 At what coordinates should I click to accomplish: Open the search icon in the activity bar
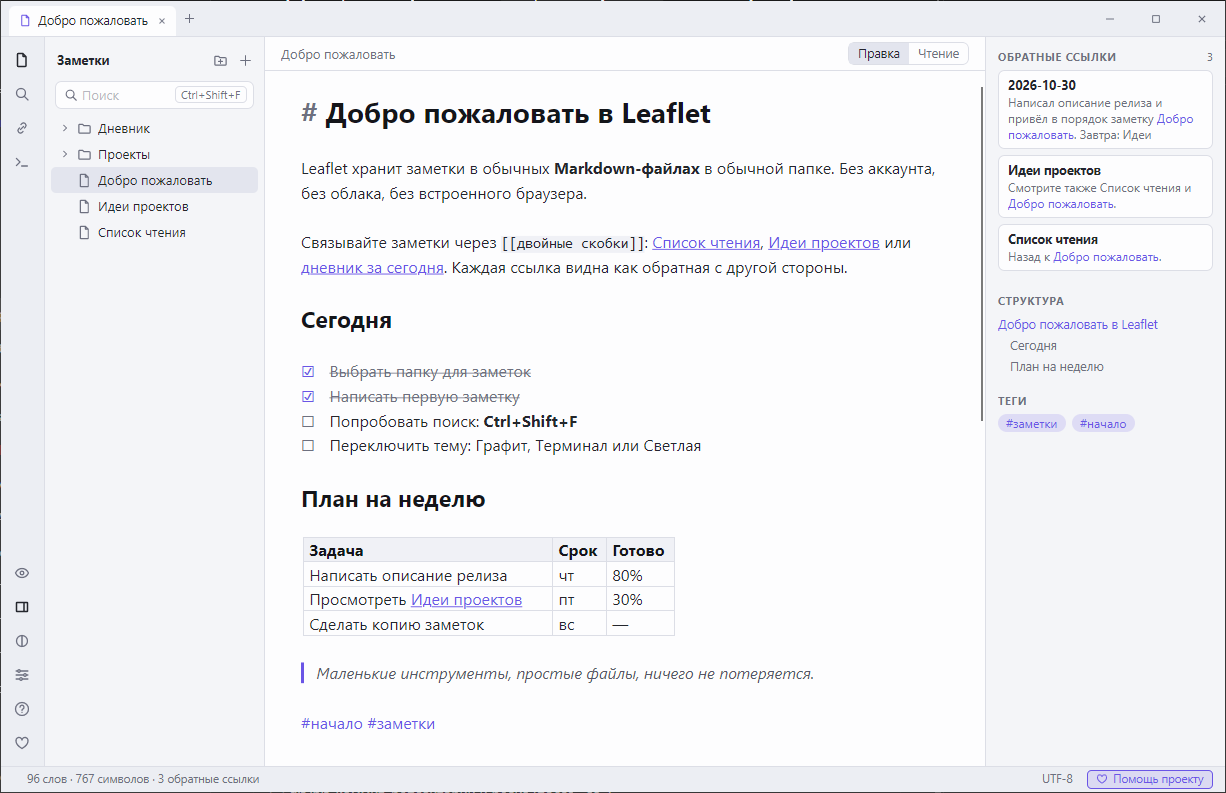coord(22,94)
